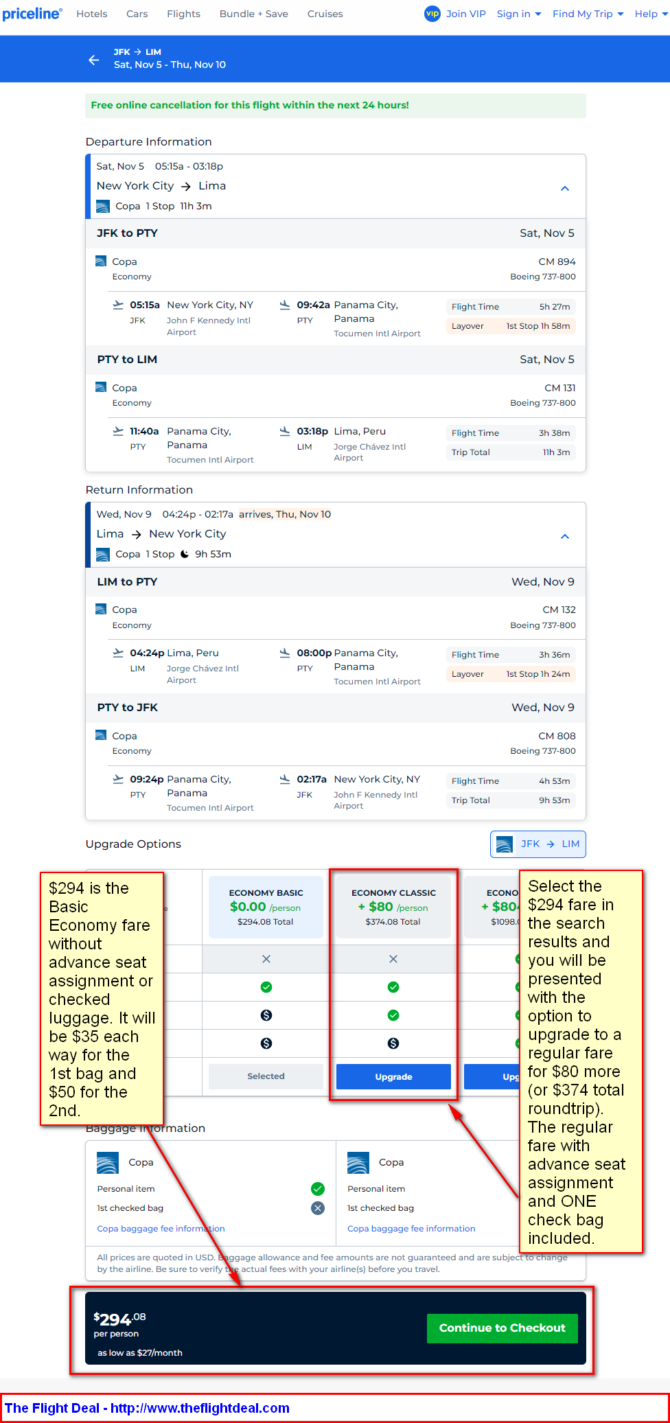The width and height of the screenshot is (670, 1423).
Task: Click Continue to Checkout button
Action: [x=502, y=1328]
